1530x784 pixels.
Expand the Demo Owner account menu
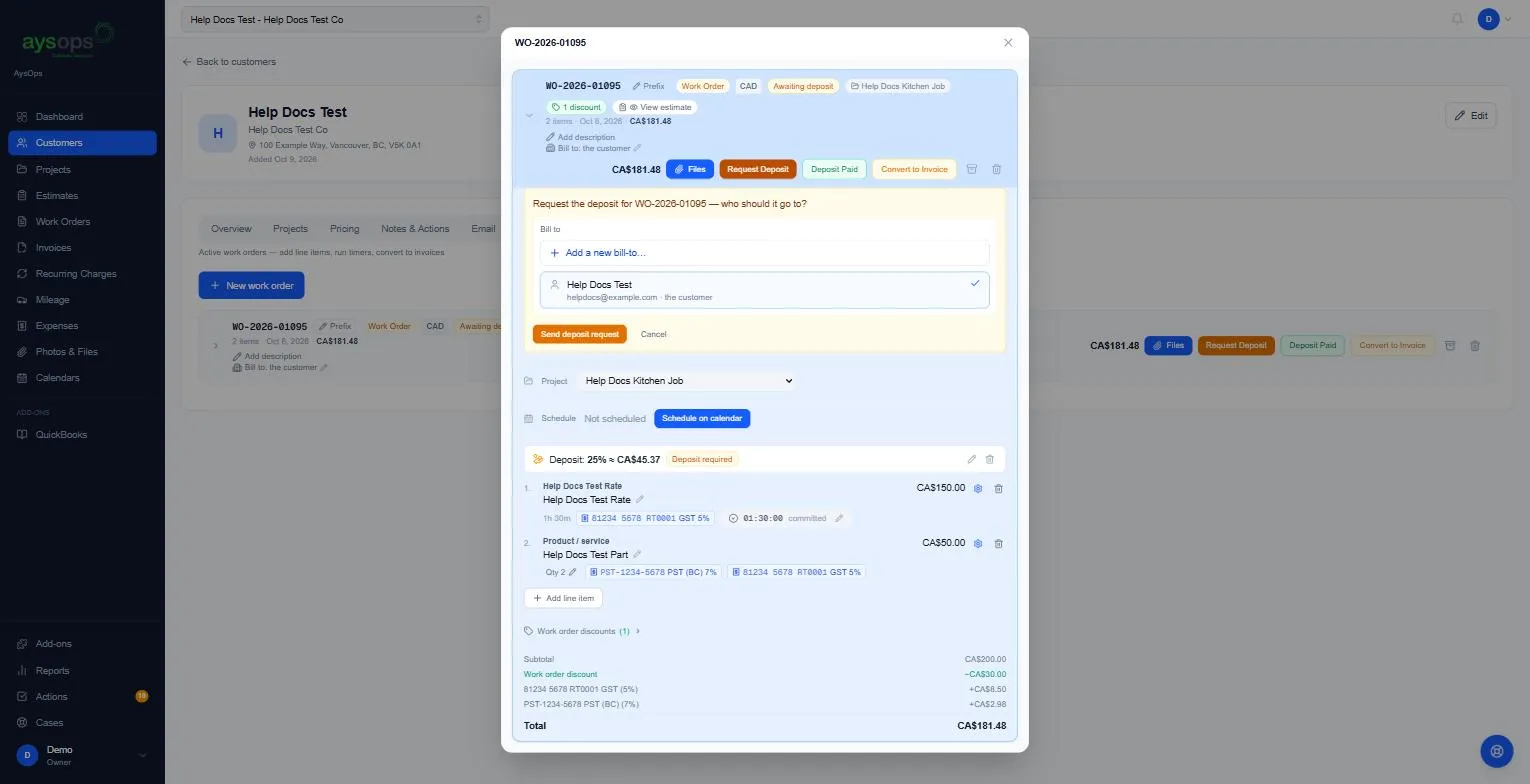point(82,756)
